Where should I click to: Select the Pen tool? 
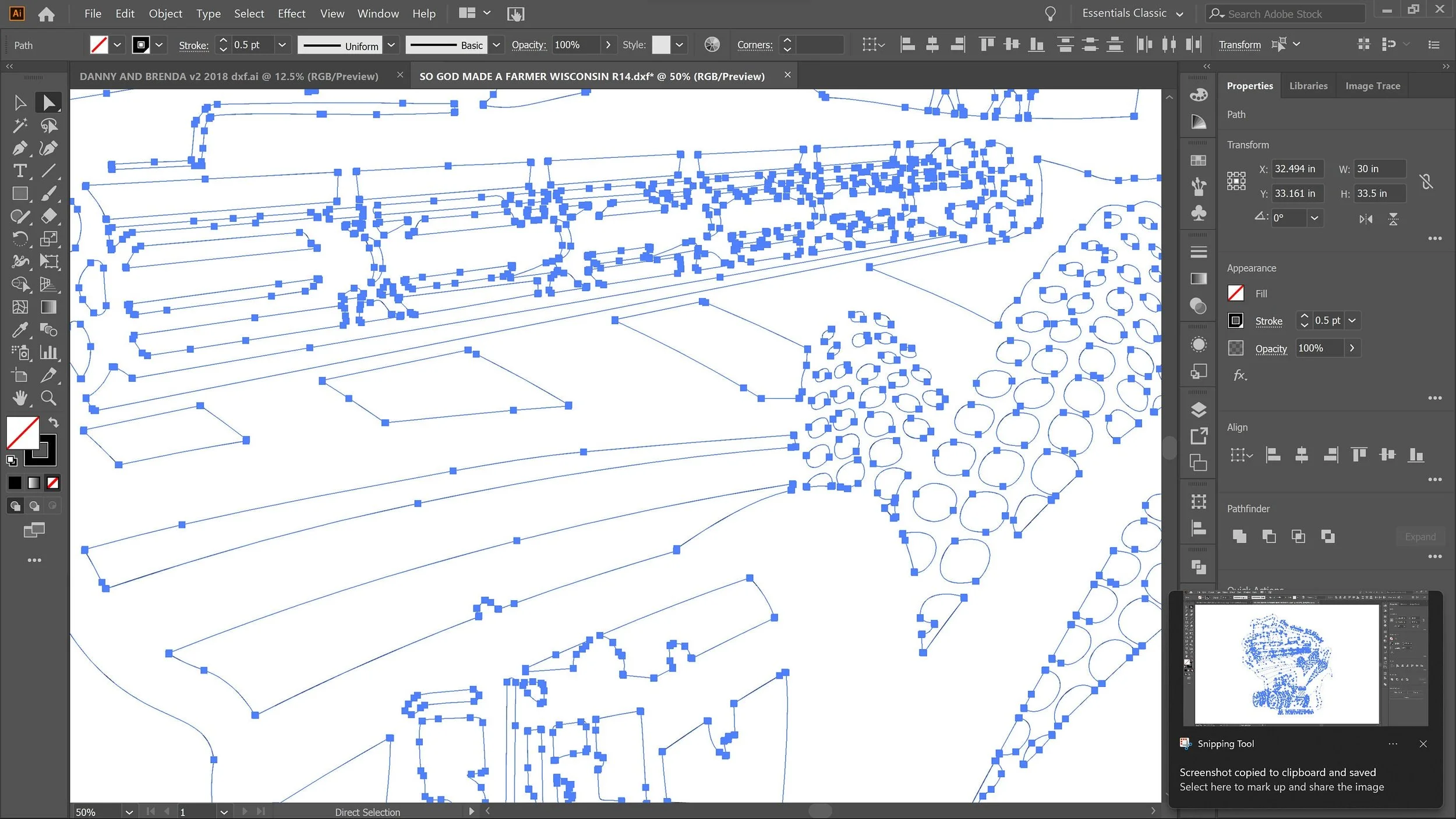point(19,148)
